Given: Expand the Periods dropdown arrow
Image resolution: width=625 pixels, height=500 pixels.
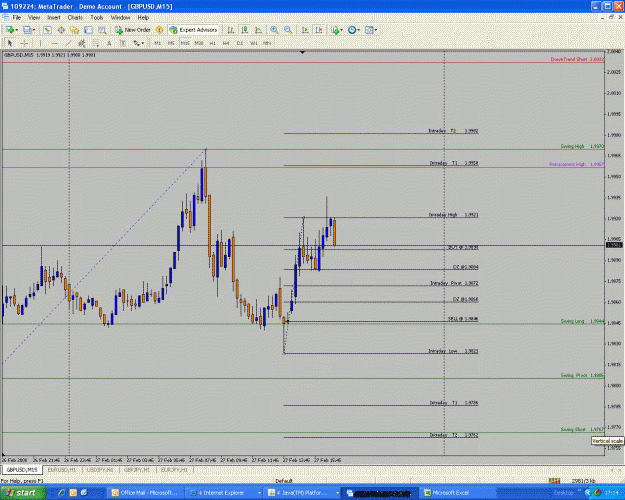Looking at the screenshot, I should 358,30.
